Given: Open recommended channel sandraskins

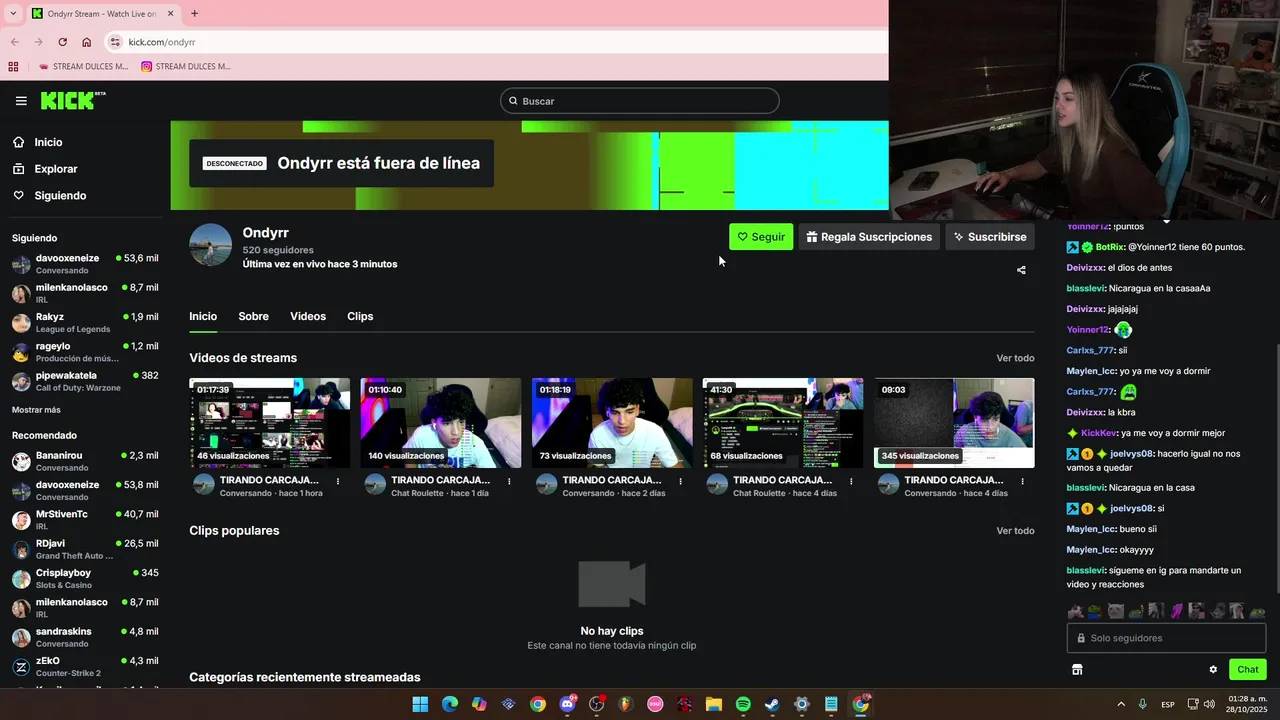Looking at the screenshot, I should click(85, 637).
